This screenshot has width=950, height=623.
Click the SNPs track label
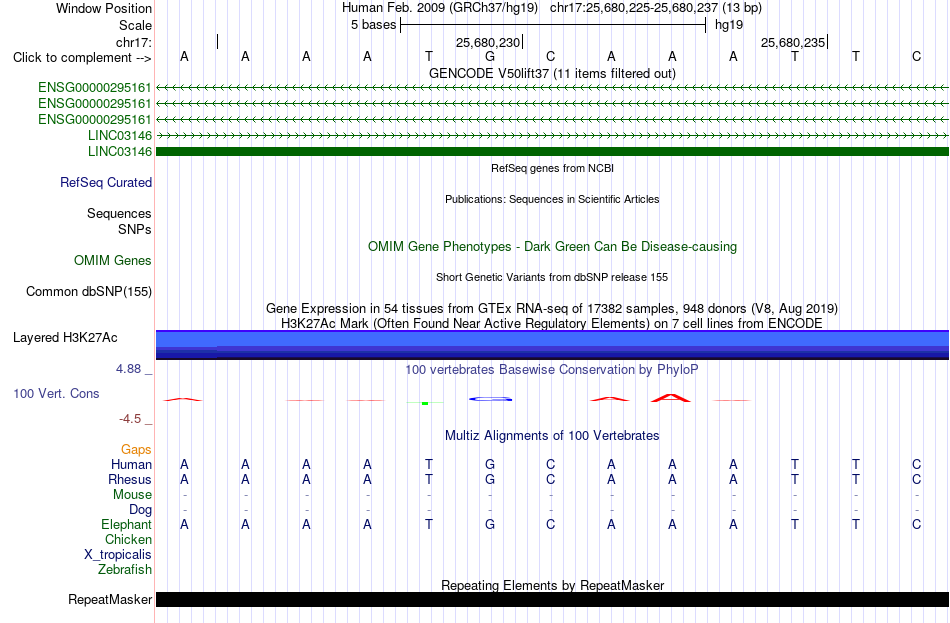[135, 229]
